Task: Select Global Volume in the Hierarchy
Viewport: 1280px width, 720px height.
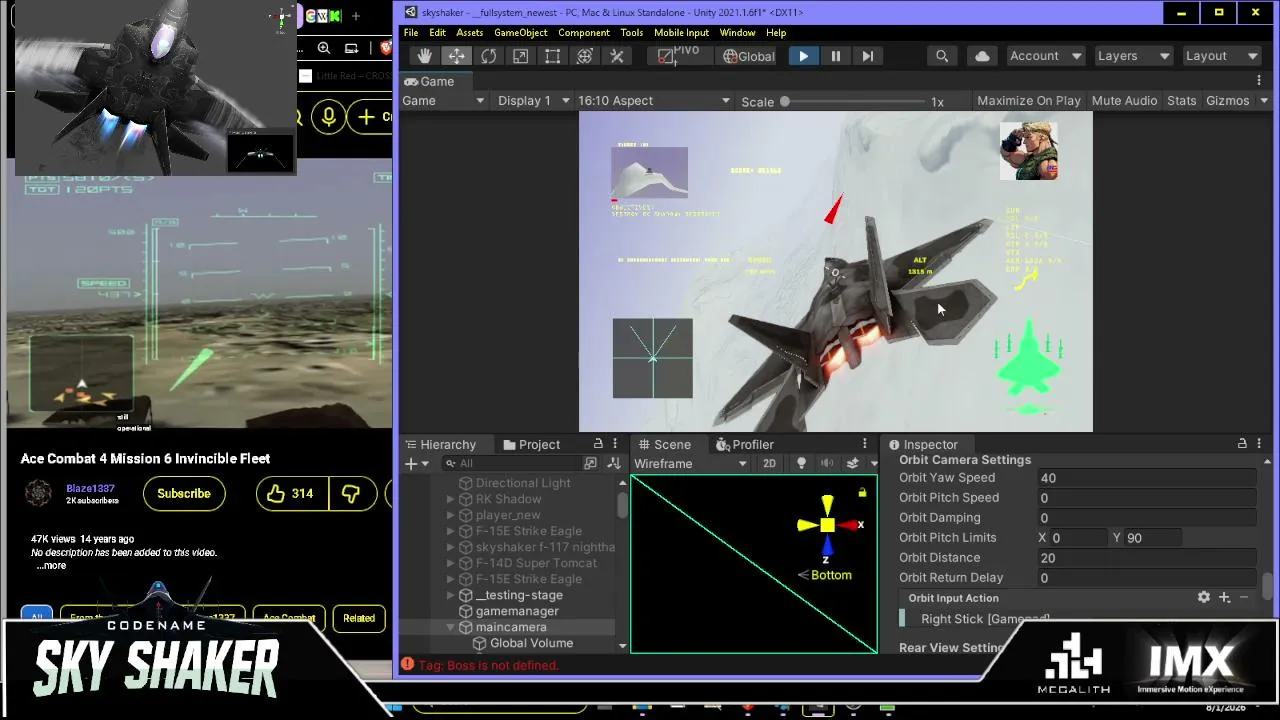Action: pos(531,643)
